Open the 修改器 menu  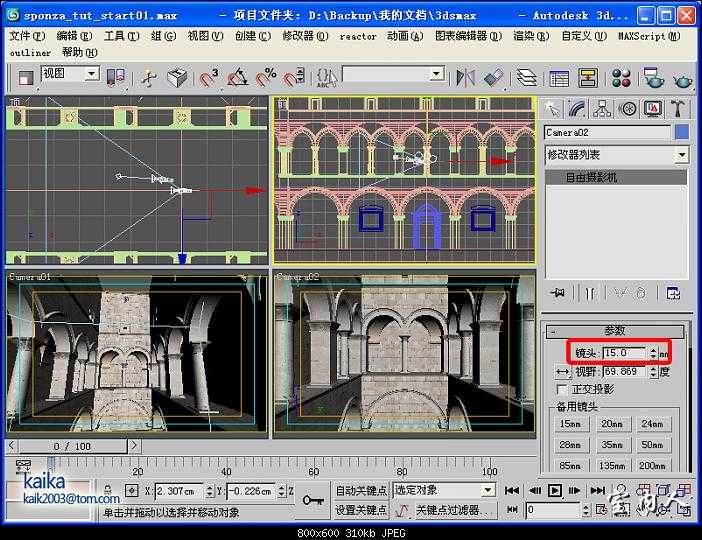305,36
